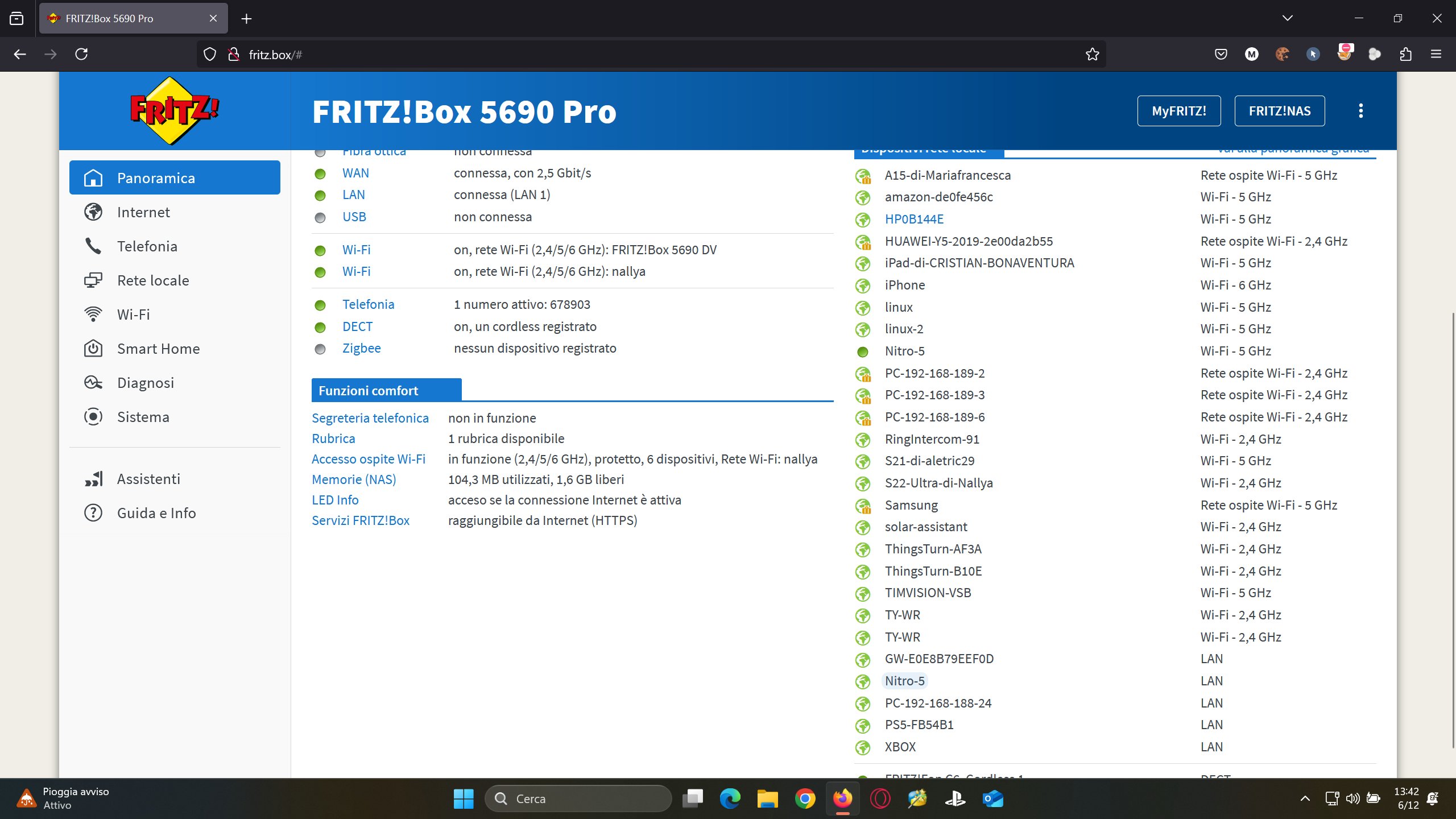Image resolution: width=1456 pixels, height=819 pixels.
Task: Click the Zigbee connection link
Action: [361, 348]
